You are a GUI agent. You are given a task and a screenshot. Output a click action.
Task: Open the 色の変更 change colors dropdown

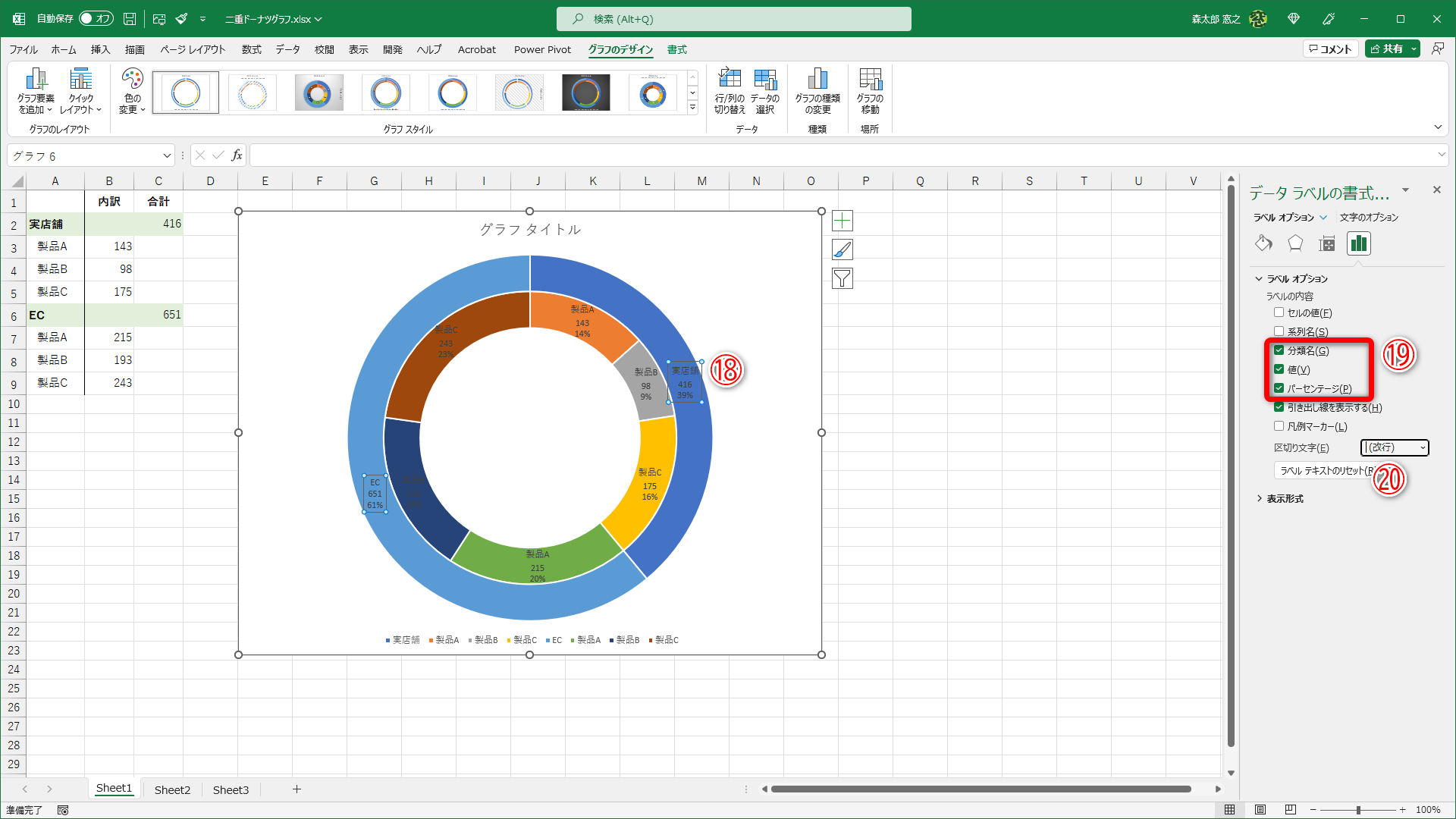(132, 92)
